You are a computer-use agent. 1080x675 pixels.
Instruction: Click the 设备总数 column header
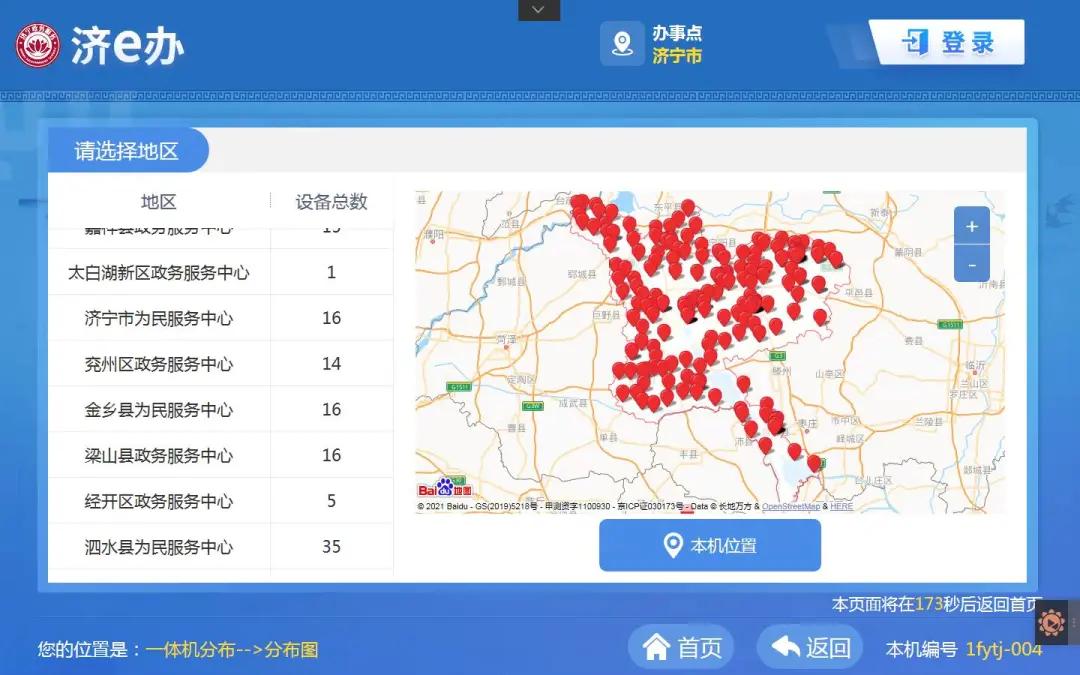pos(331,201)
